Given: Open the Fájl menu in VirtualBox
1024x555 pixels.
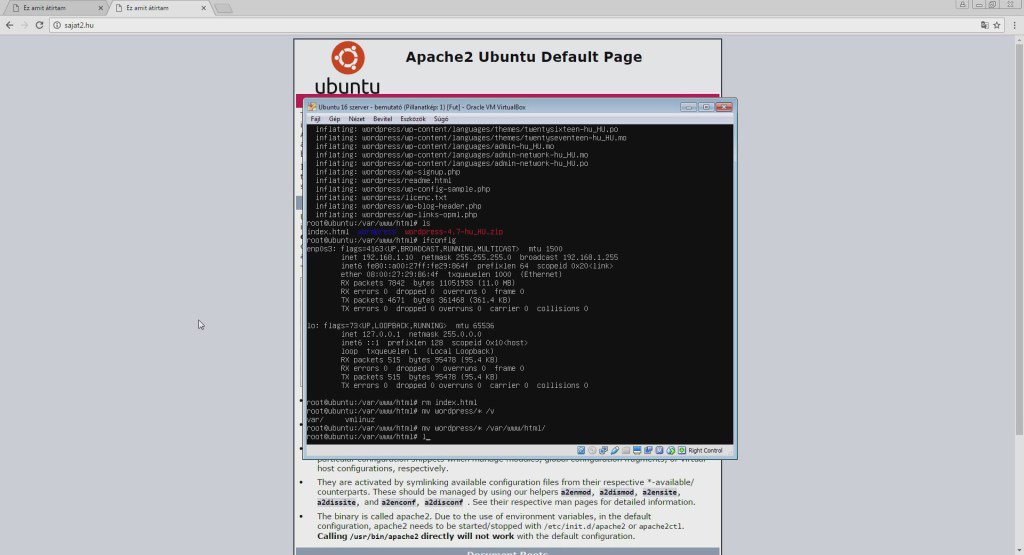Looking at the screenshot, I should [x=315, y=119].
